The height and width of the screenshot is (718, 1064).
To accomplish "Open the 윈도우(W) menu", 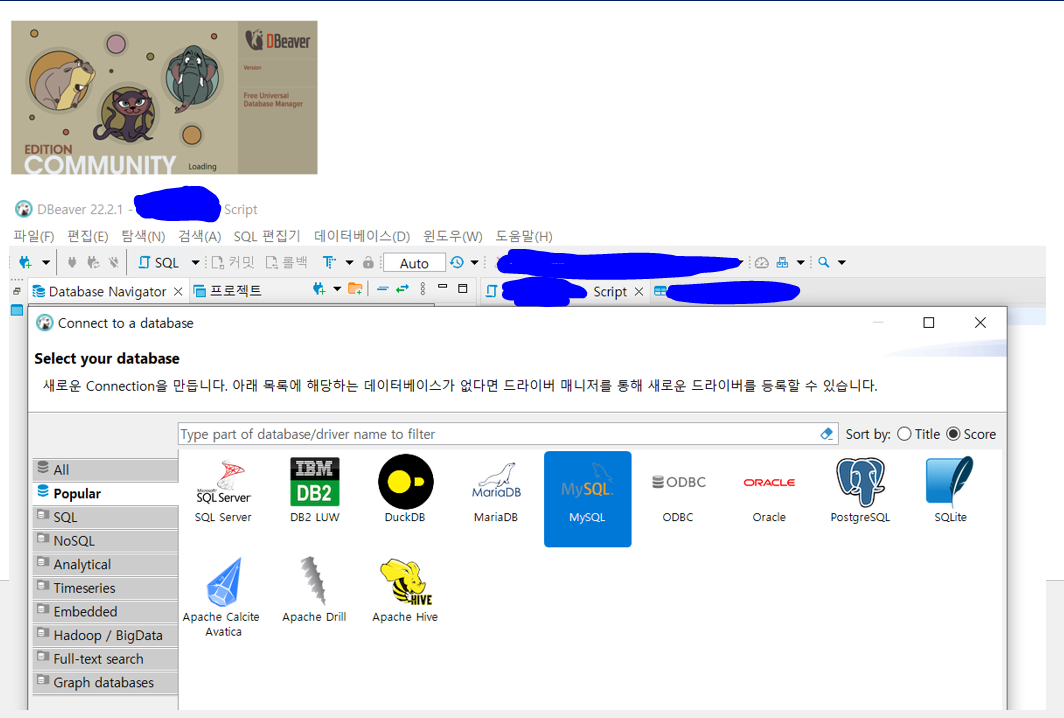I will [x=453, y=236].
